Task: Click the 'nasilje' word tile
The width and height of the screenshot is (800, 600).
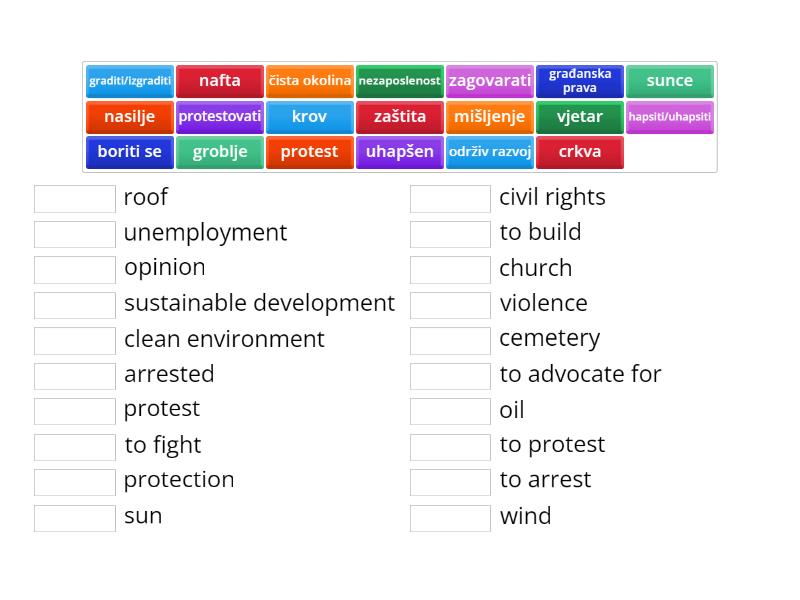Action: 130,117
